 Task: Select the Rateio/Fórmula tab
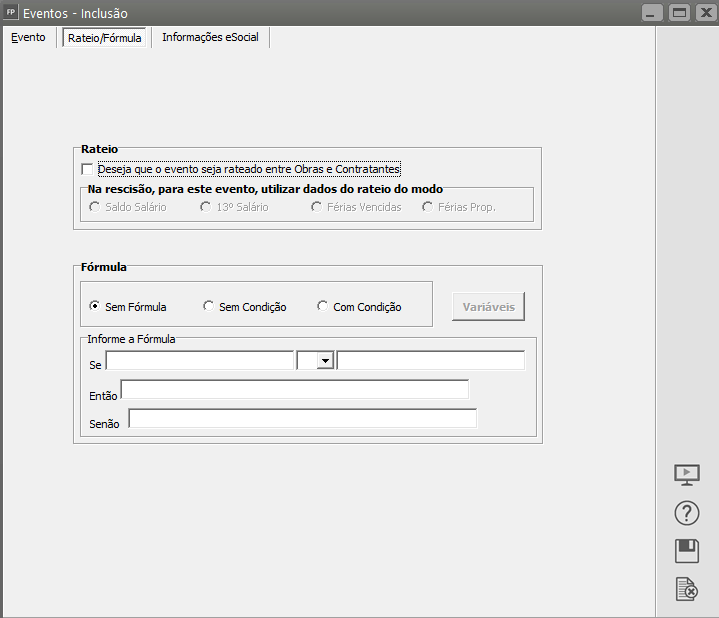[x=105, y=38]
